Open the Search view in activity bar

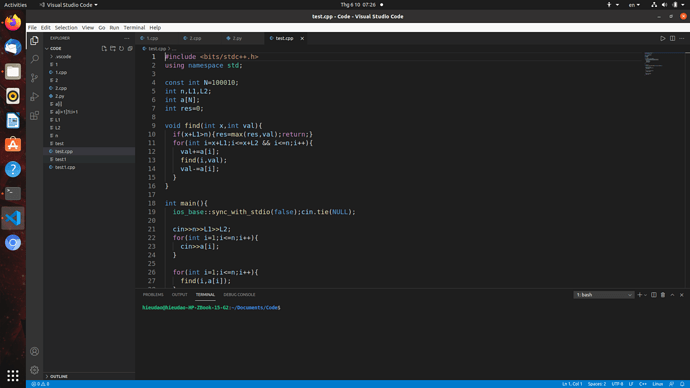[x=34, y=59]
